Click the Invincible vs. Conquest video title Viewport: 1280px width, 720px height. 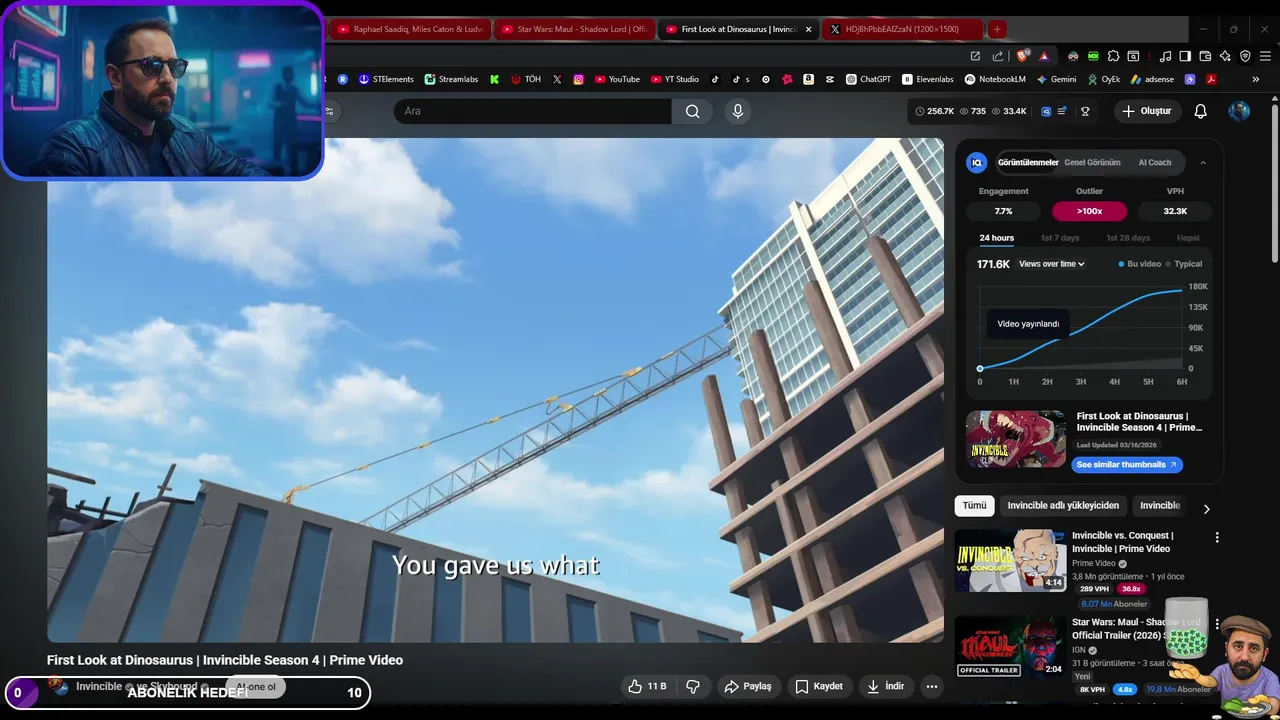(x=1122, y=541)
